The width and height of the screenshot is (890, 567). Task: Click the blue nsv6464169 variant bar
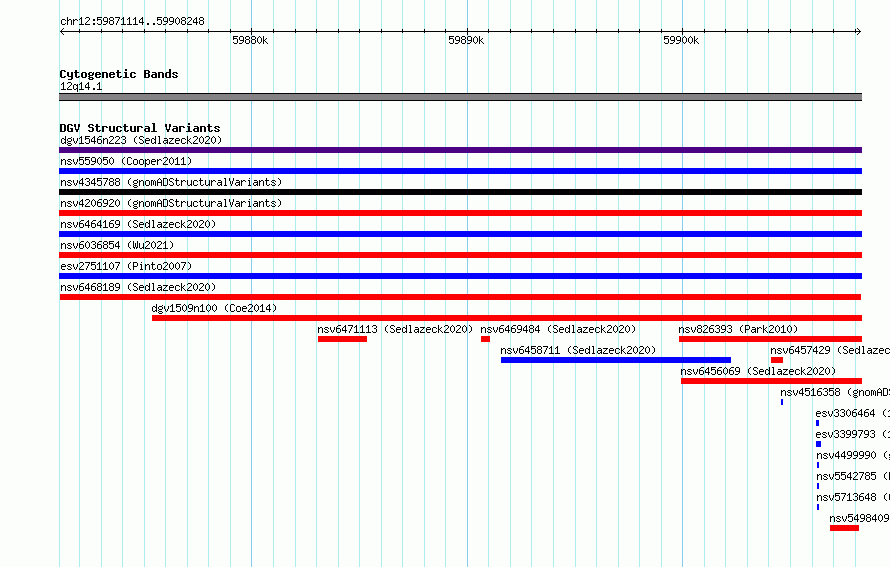click(x=460, y=234)
